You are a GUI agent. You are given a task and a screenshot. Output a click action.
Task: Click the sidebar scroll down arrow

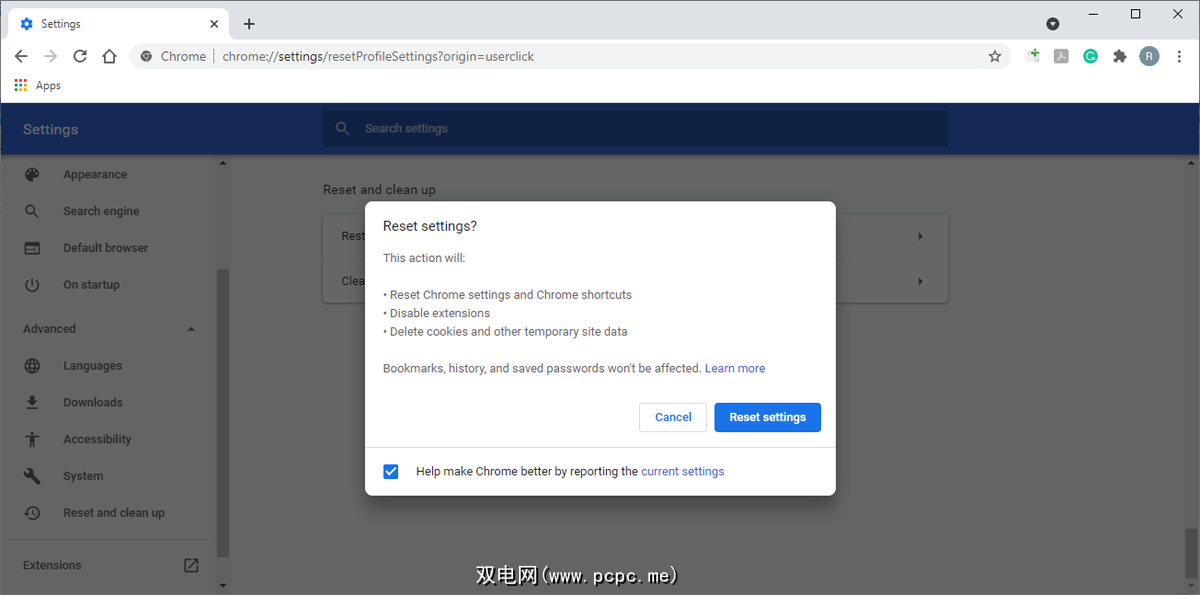coord(223,586)
